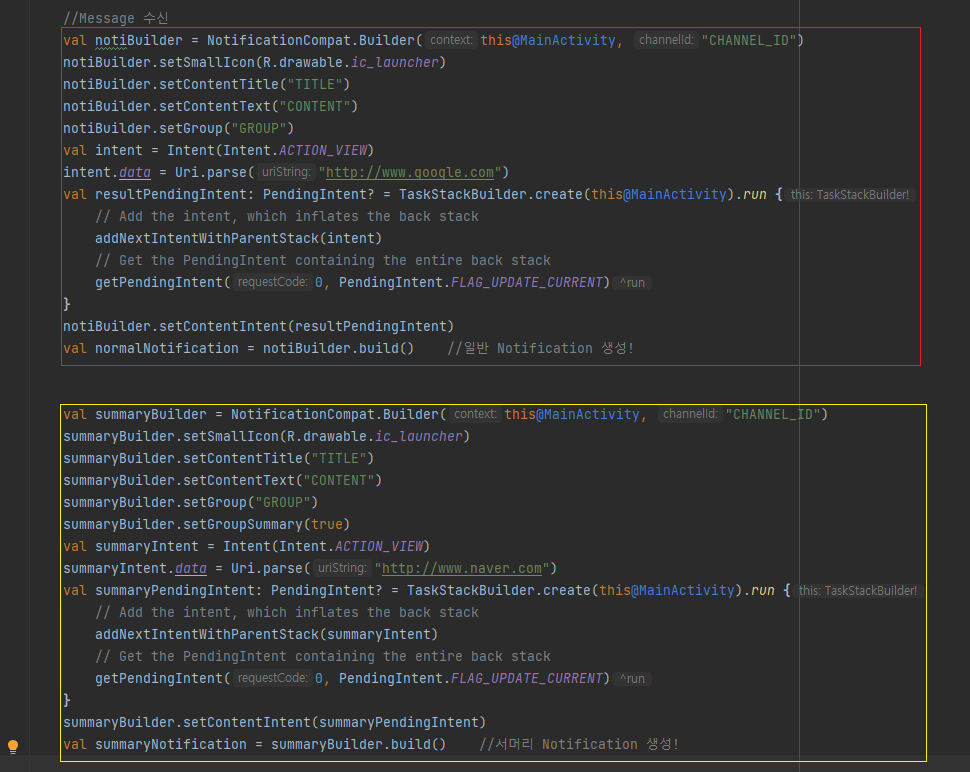Open the http://www.google.com link
Viewport: 970px width, 772px height.
tap(410, 173)
